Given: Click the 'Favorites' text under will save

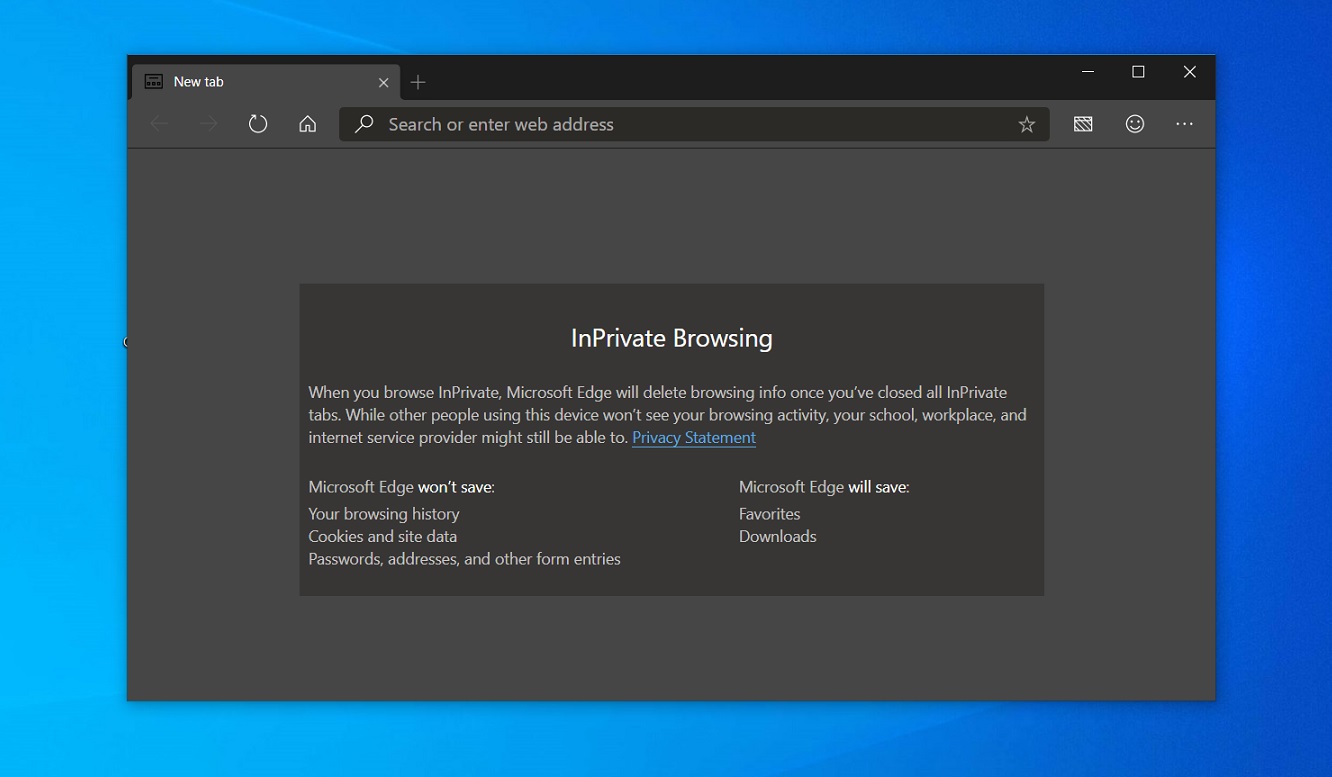Looking at the screenshot, I should click(x=769, y=514).
